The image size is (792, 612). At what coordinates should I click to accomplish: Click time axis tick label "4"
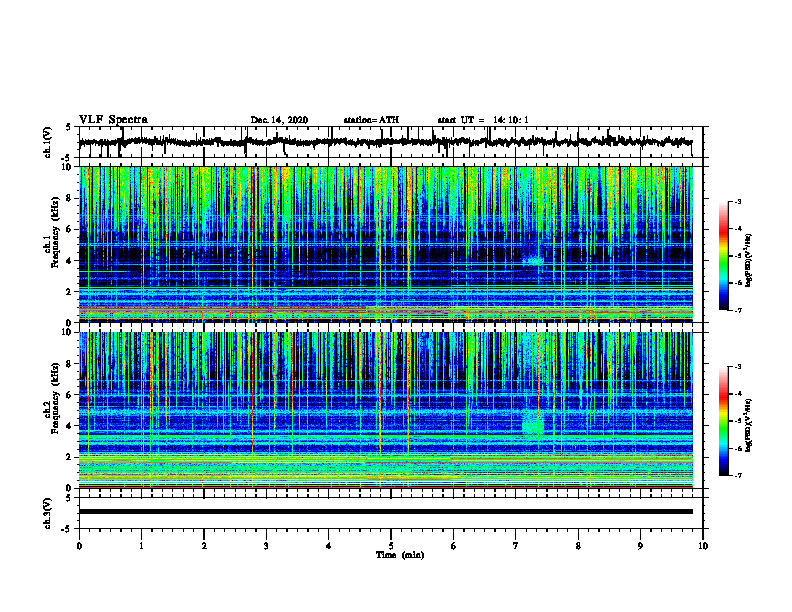click(x=329, y=546)
